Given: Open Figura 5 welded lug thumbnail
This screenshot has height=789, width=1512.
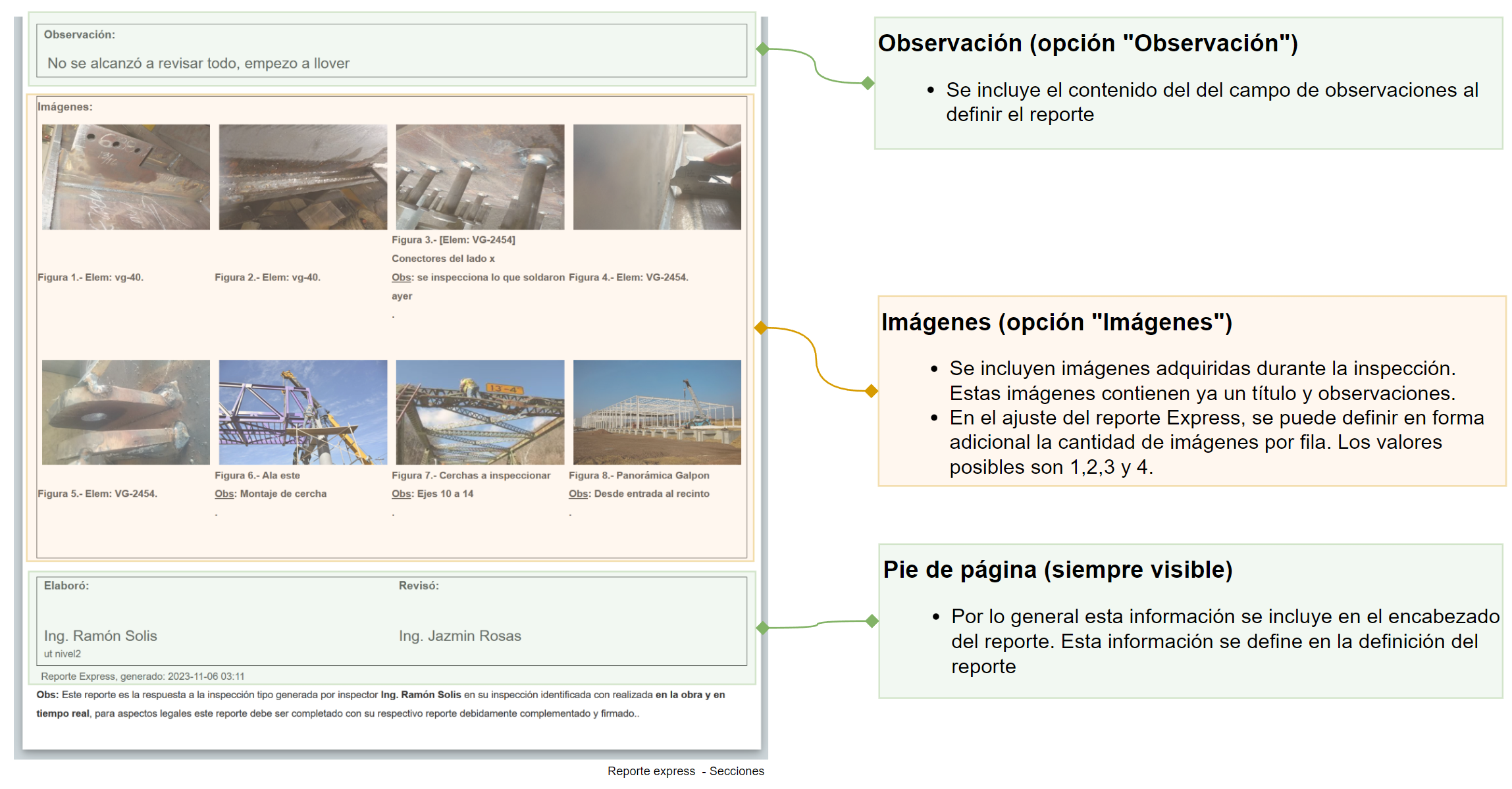Looking at the screenshot, I should pyautogui.click(x=126, y=412).
